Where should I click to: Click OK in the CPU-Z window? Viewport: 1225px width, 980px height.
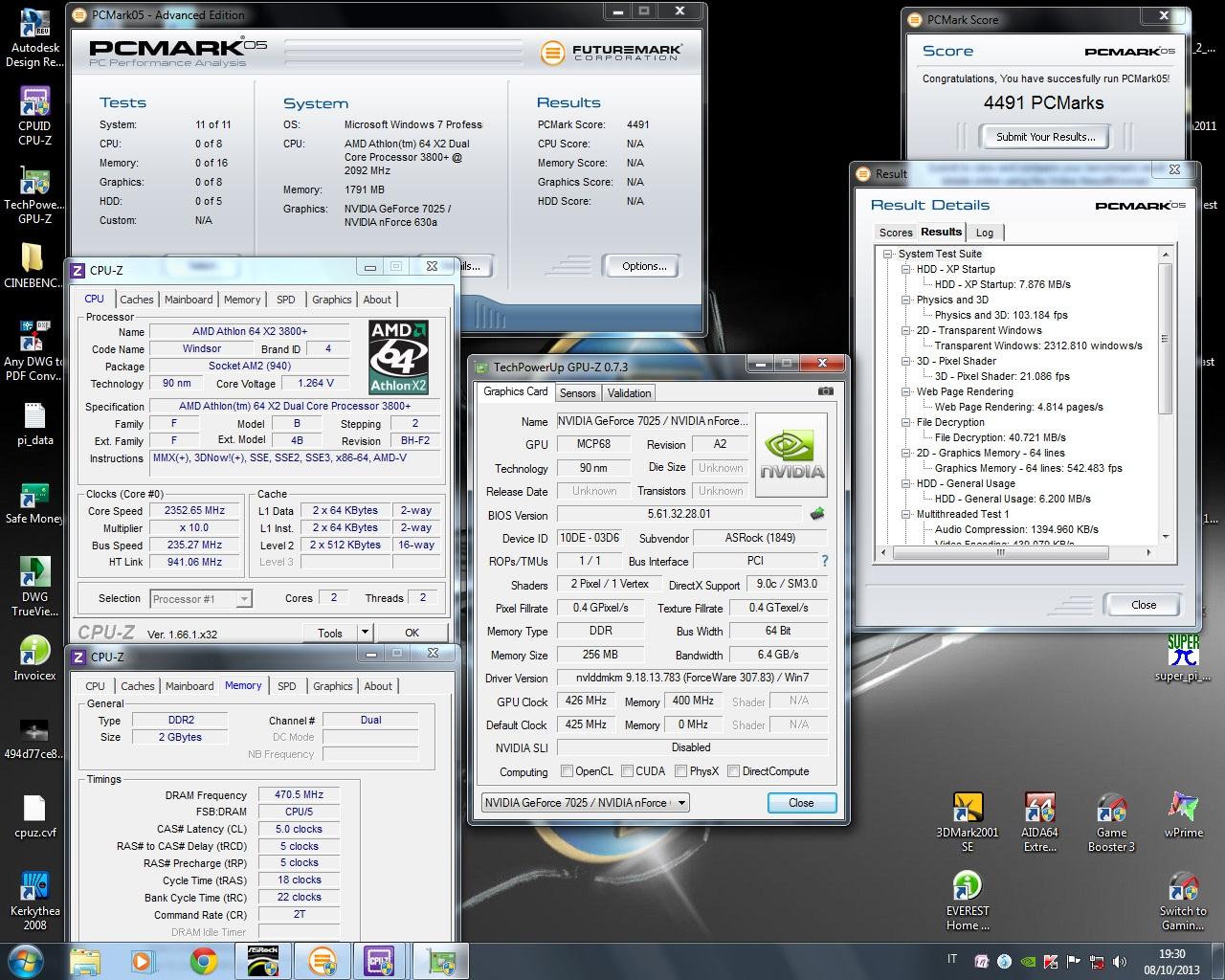coord(412,633)
